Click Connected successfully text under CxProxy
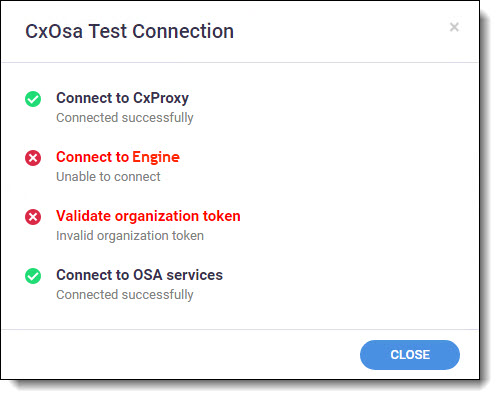The height and width of the screenshot is (400, 500). tap(125, 118)
